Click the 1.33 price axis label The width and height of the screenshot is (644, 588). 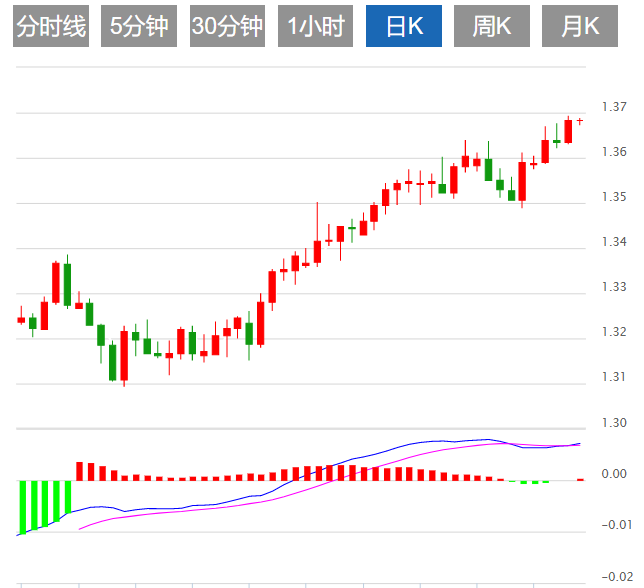click(x=614, y=287)
